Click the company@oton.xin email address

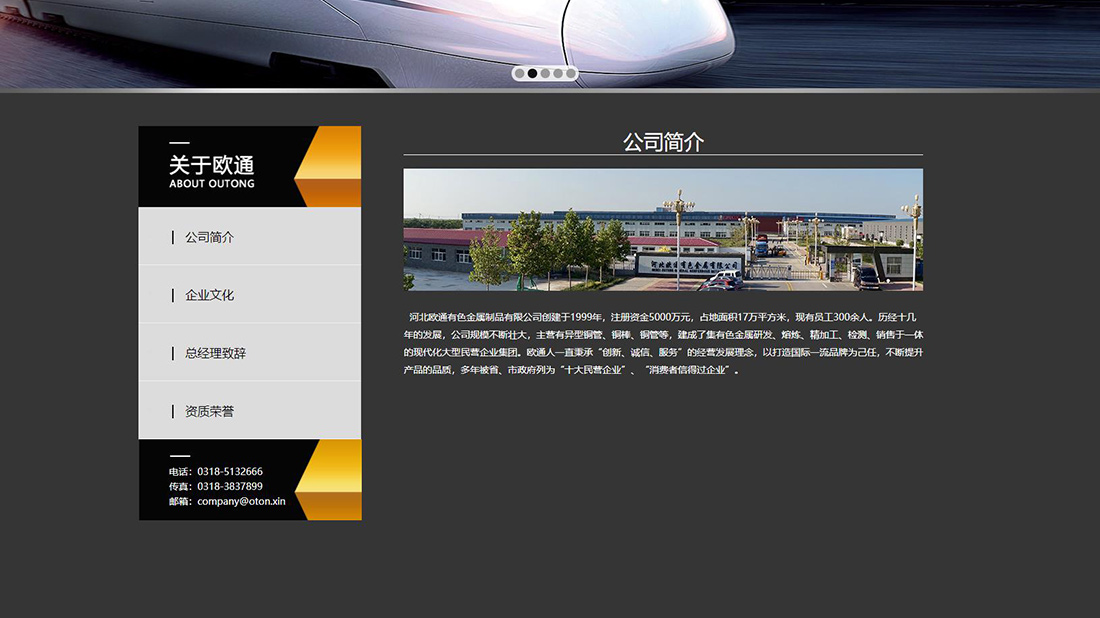[x=241, y=501]
